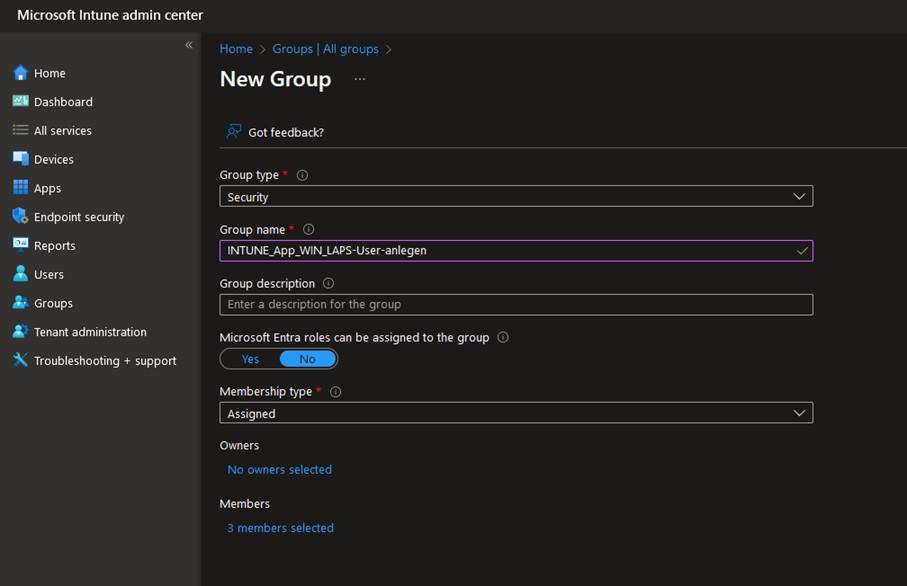Click the Tenant administration icon
Image resolution: width=907 pixels, height=586 pixels.
click(x=20, y=331)
